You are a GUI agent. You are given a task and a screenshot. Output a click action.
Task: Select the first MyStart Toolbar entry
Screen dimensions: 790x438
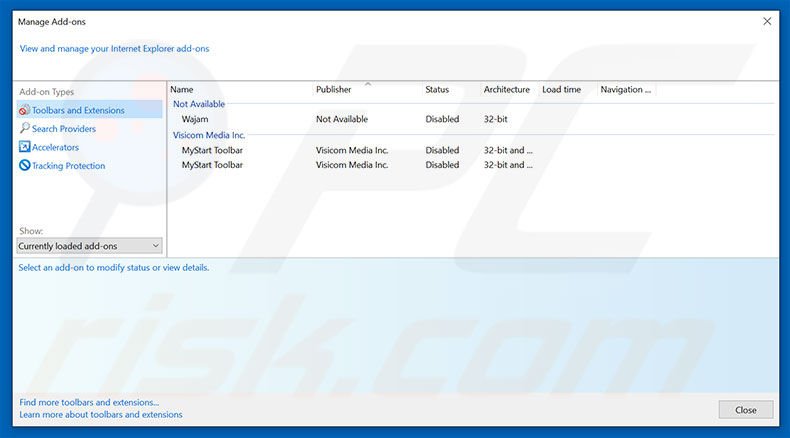click(471, 150)
